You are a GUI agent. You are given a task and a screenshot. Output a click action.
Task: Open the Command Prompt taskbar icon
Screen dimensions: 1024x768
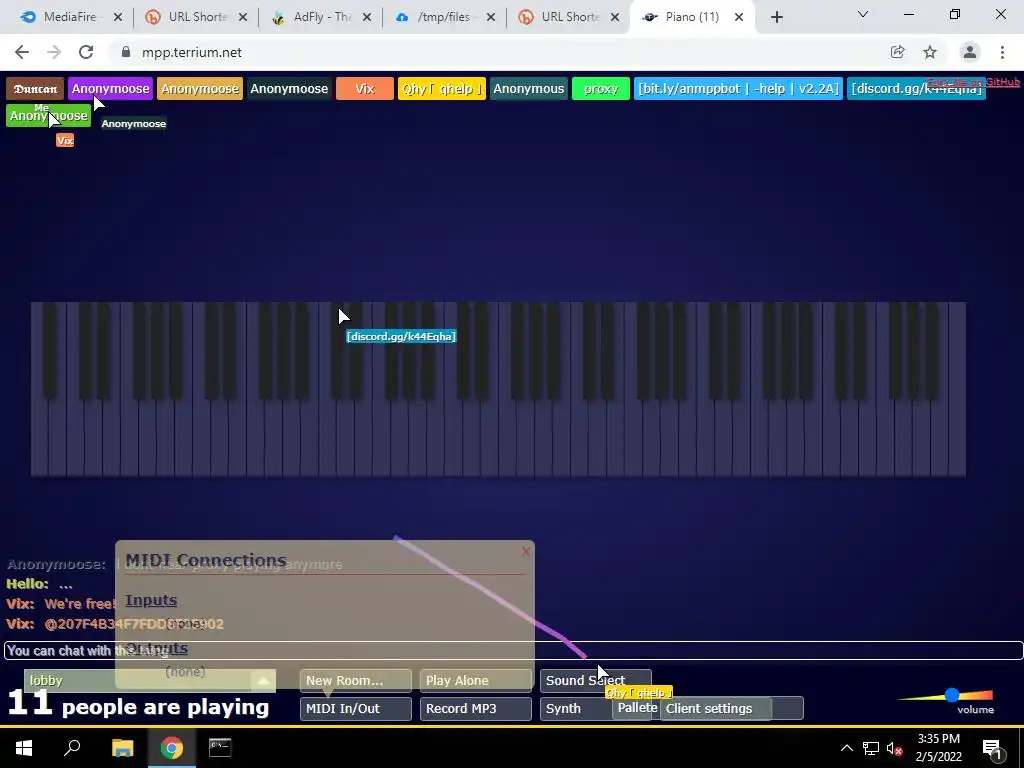click(220, 748)
